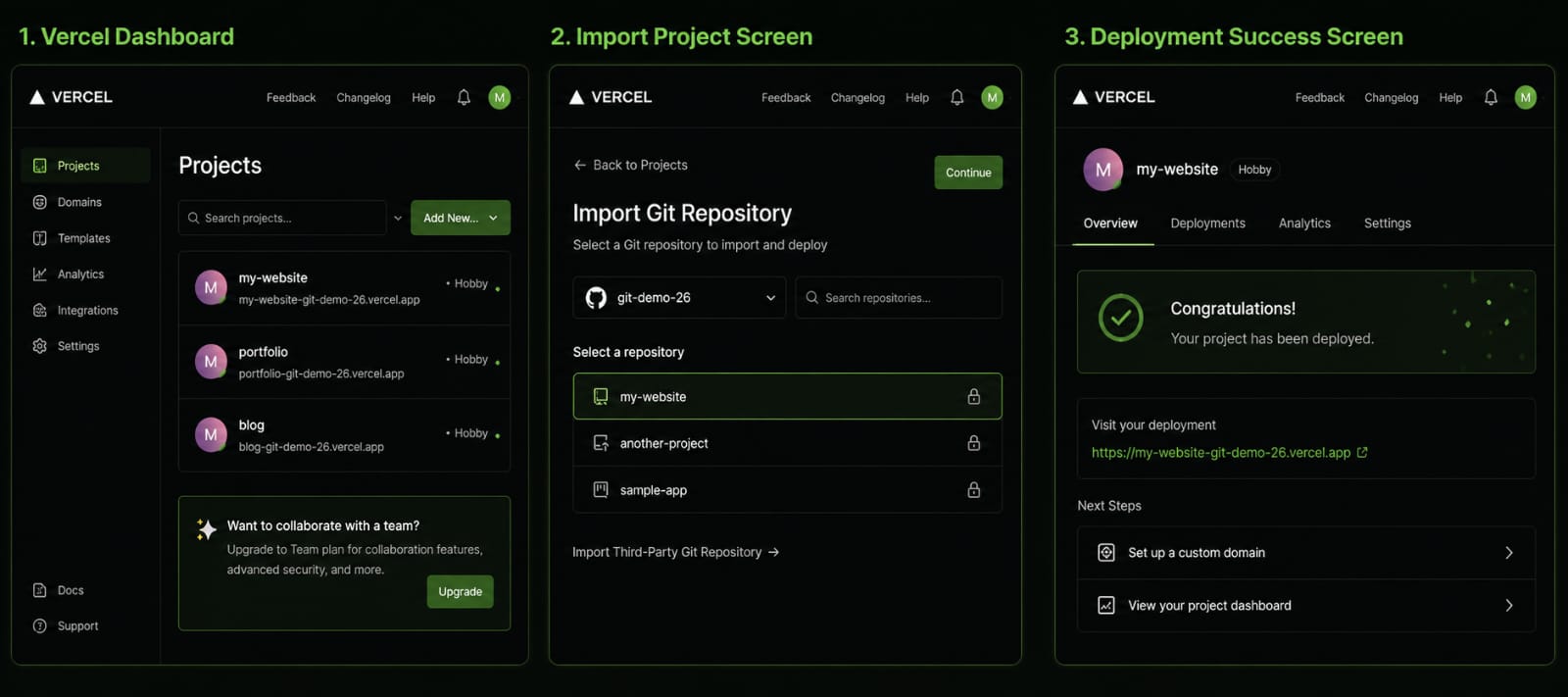Image resolution: width=1568 pixels, height=697 pixels.
Task: Open Support in the sidebar
Action: [66, 625]
